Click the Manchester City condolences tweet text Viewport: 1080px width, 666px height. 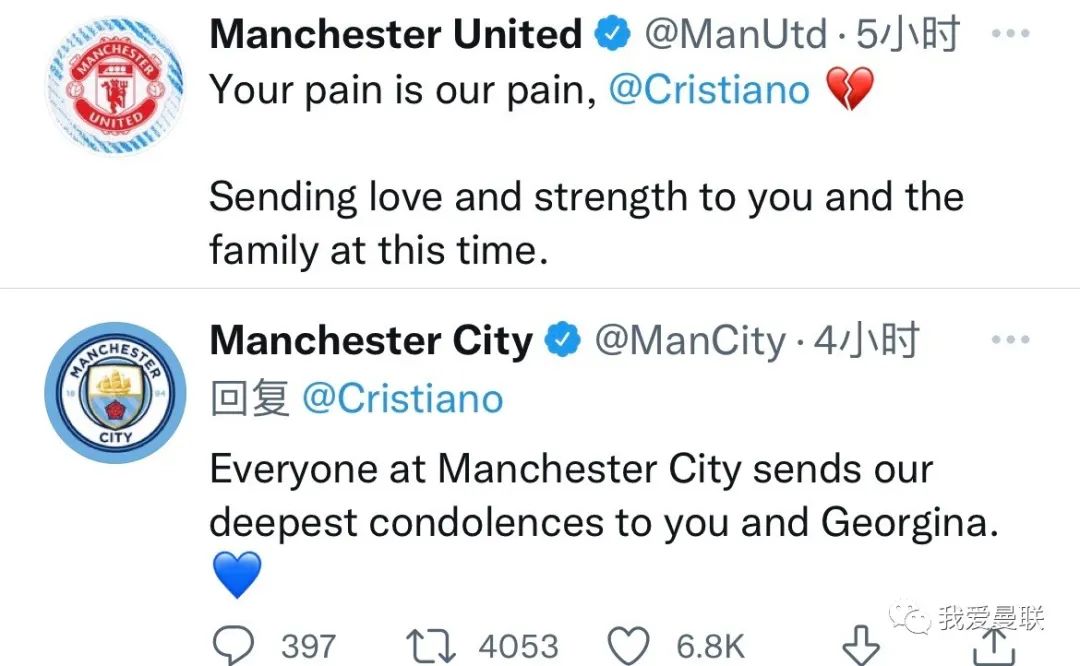[604, 496]
